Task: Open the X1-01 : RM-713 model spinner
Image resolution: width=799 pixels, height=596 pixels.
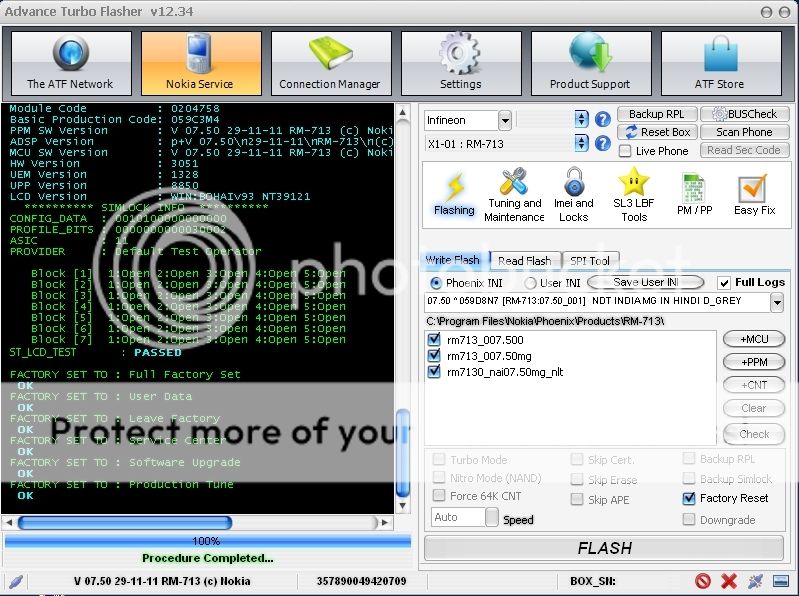Action: point(581,143)
